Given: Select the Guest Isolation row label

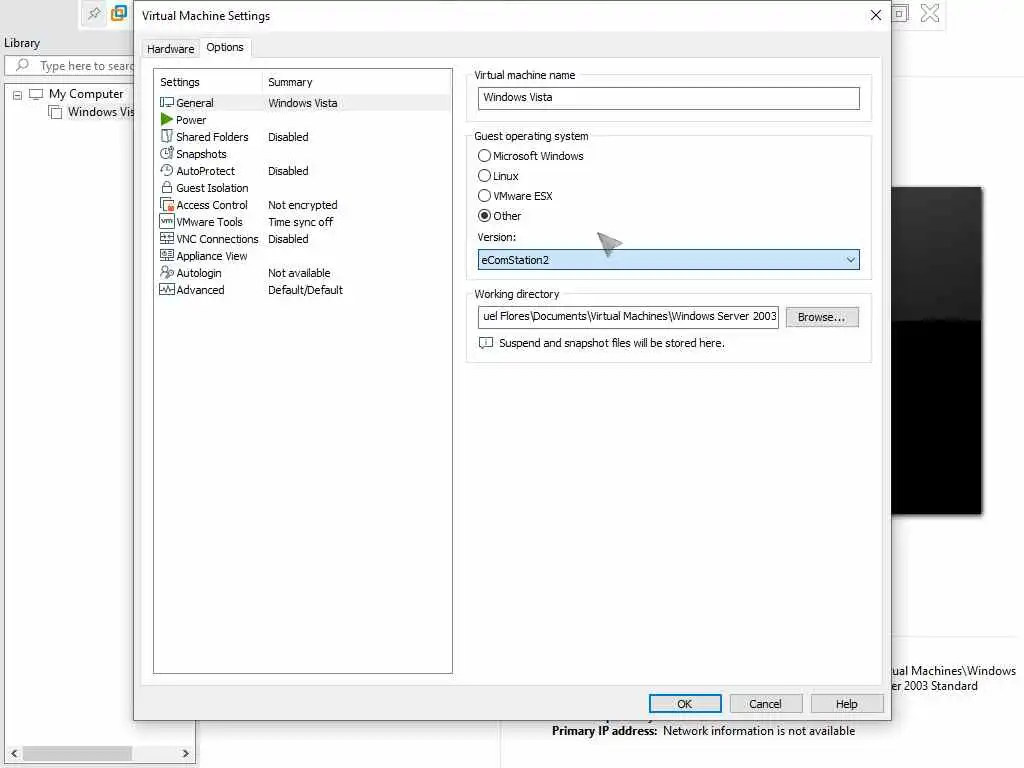Looking at the screenshot, I should [x=212, y=187].
